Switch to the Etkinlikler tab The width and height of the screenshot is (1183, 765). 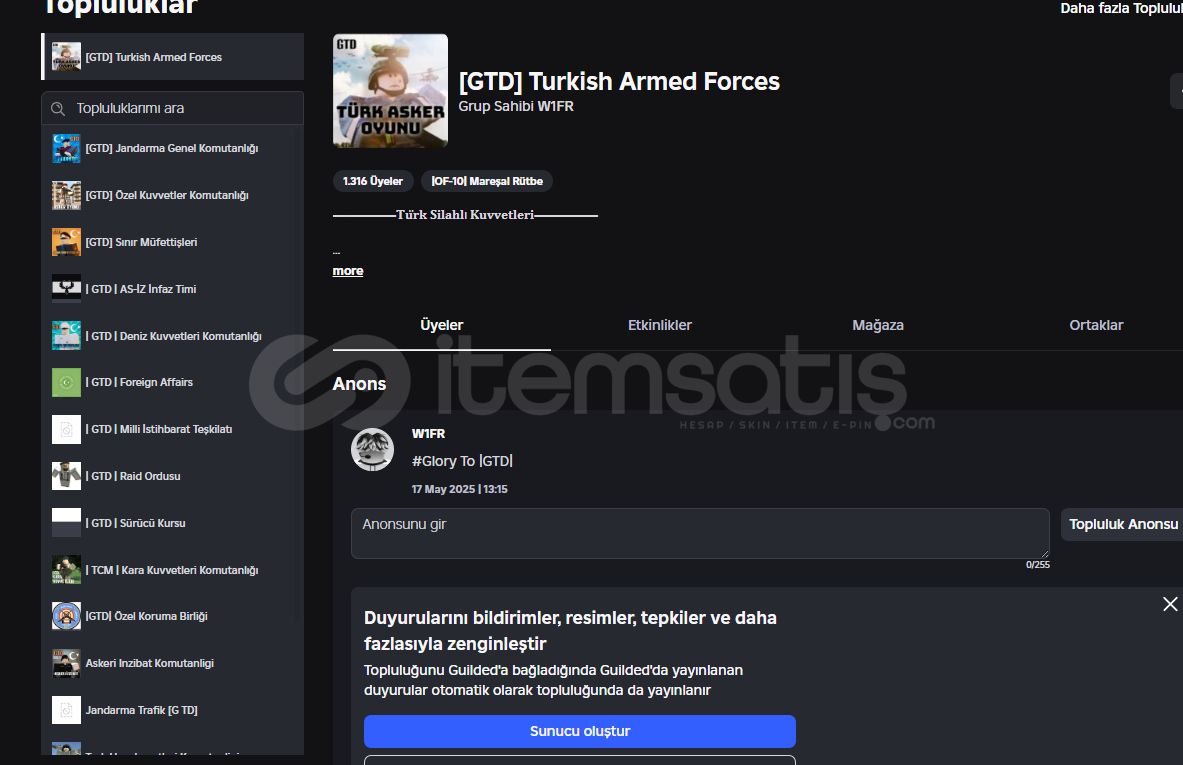point(660,325)
